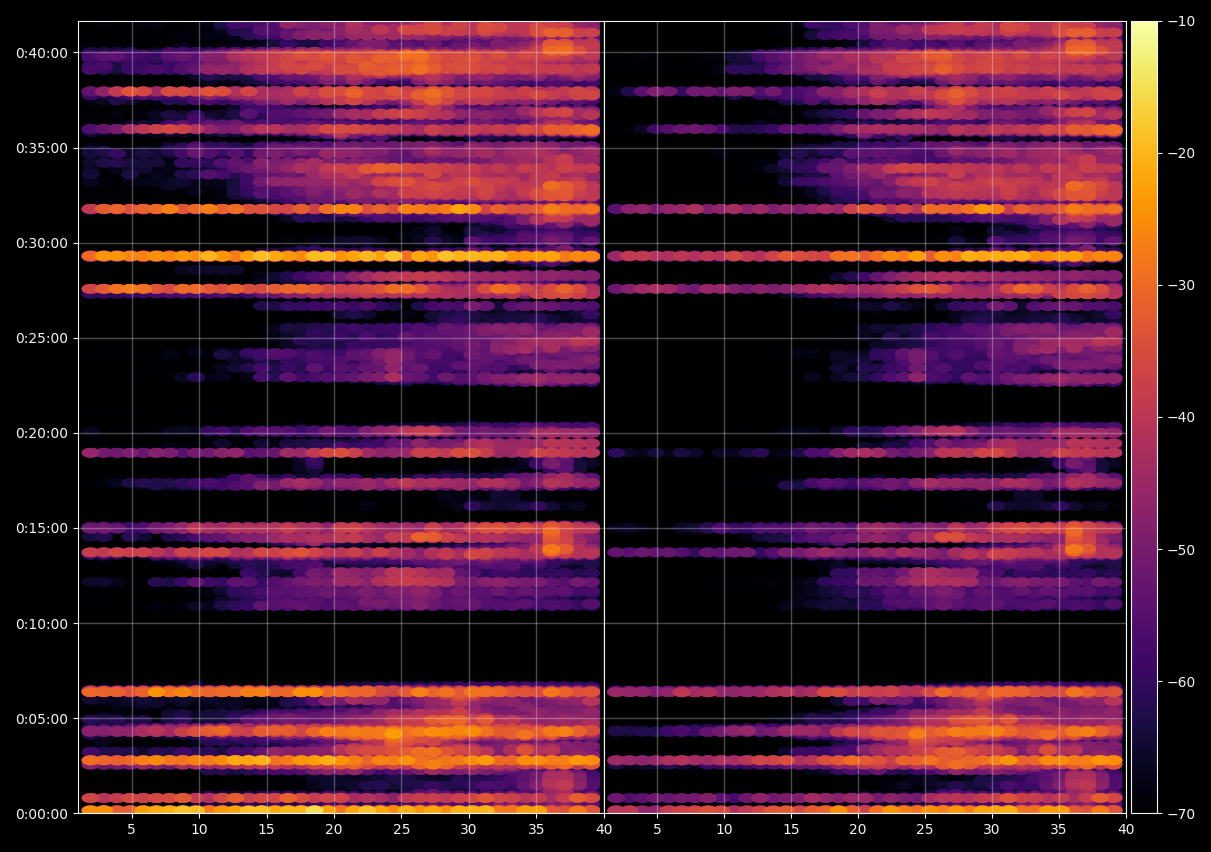Click the −50 colorbar tick label
Screen dimensions: 1211x852
pyautogui.click(x=1180, y=550)
